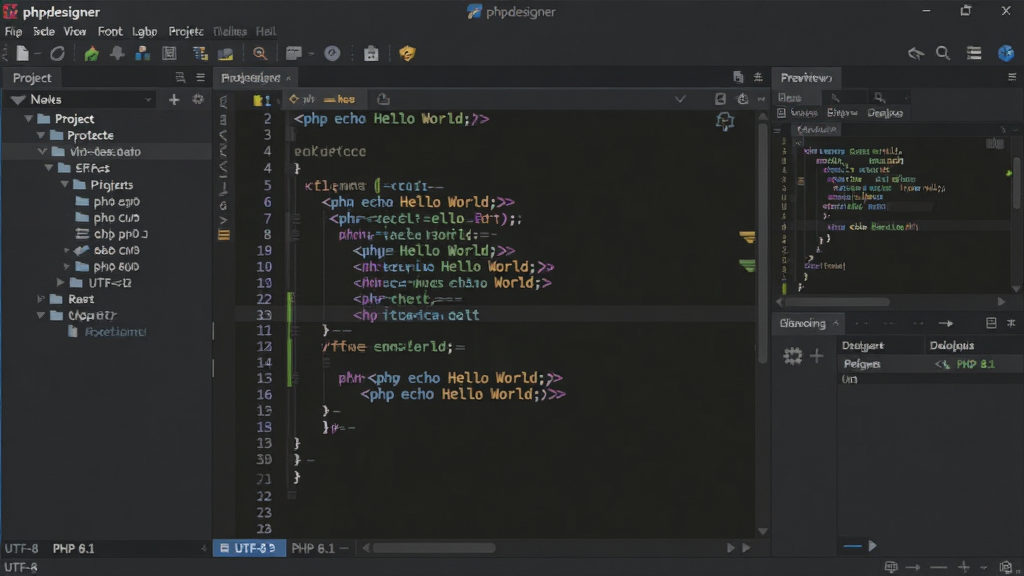Click the yellow lines marker in the editor gutter
This screenshot has height=576, width=1024.
click(224, 234)
